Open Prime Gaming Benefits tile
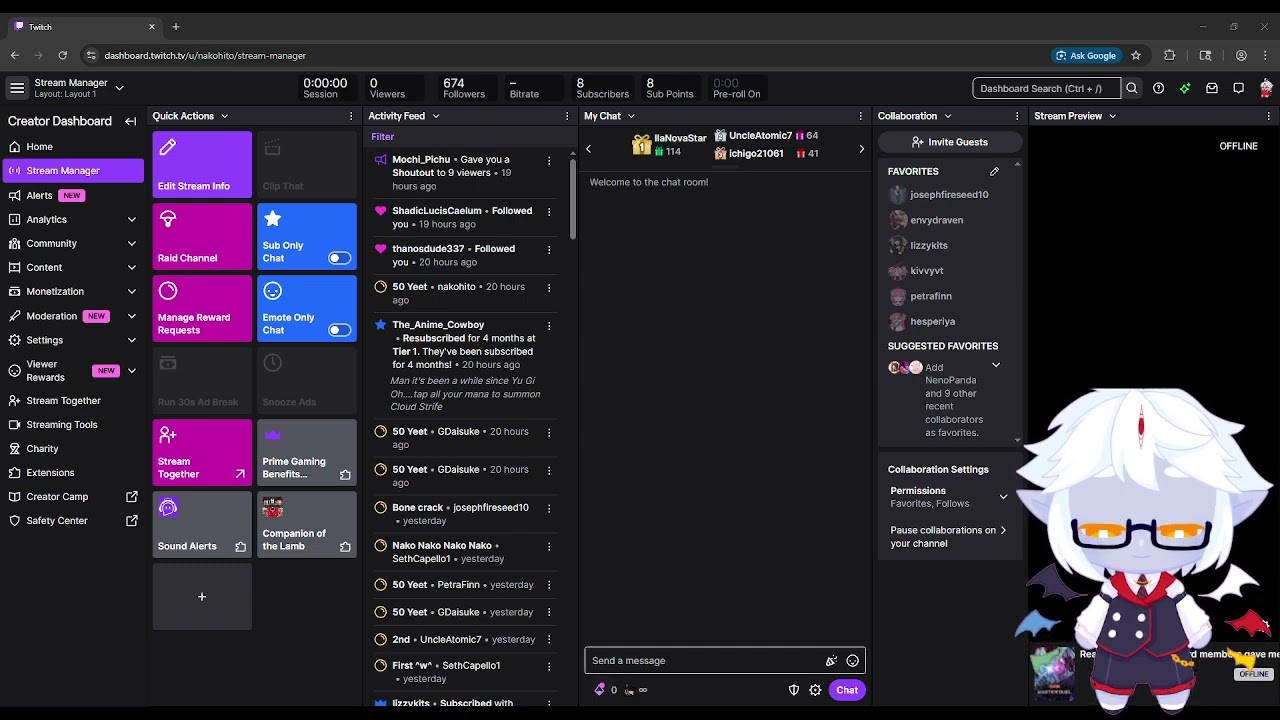Image resolution: width=1280 pixels, height=720 pixels. pos(306,452)
